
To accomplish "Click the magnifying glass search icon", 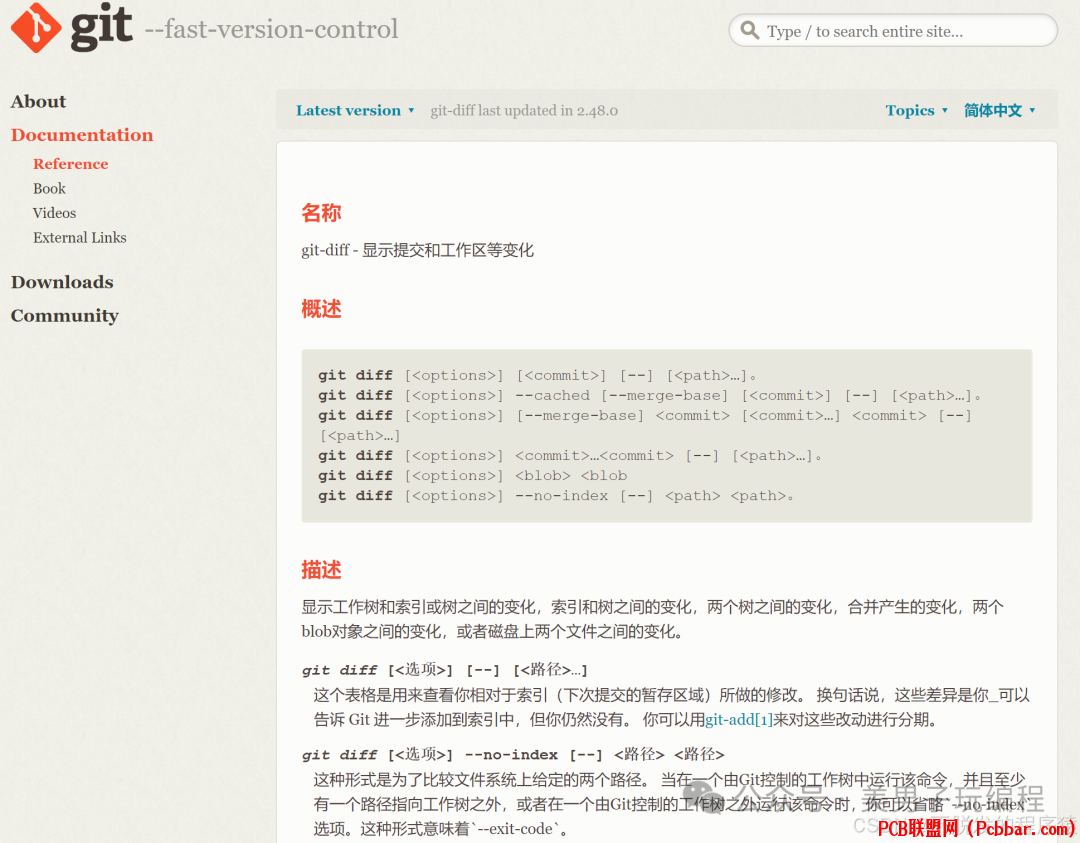I will (749, 30).
